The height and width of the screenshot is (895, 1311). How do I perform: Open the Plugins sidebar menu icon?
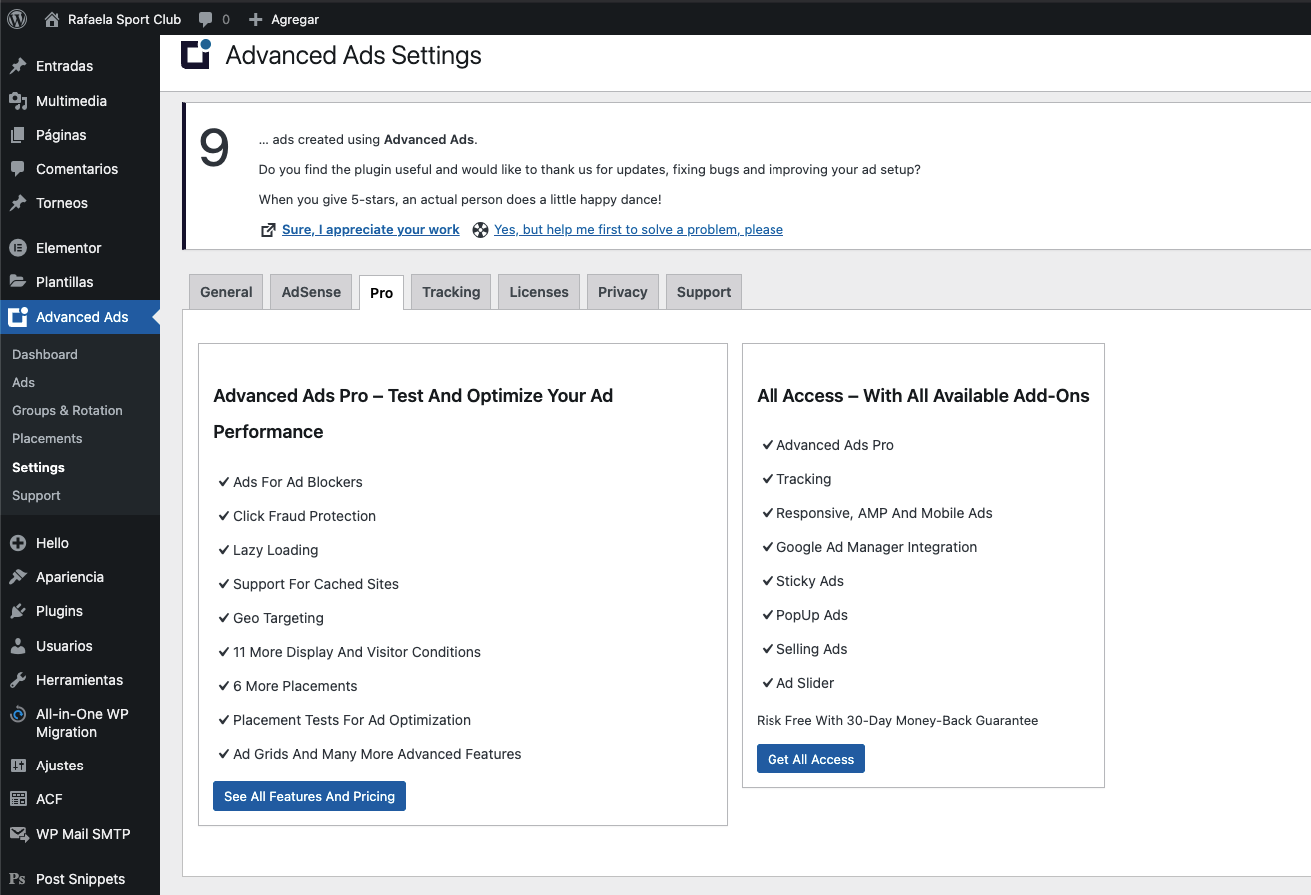click(x=17, y=611)
